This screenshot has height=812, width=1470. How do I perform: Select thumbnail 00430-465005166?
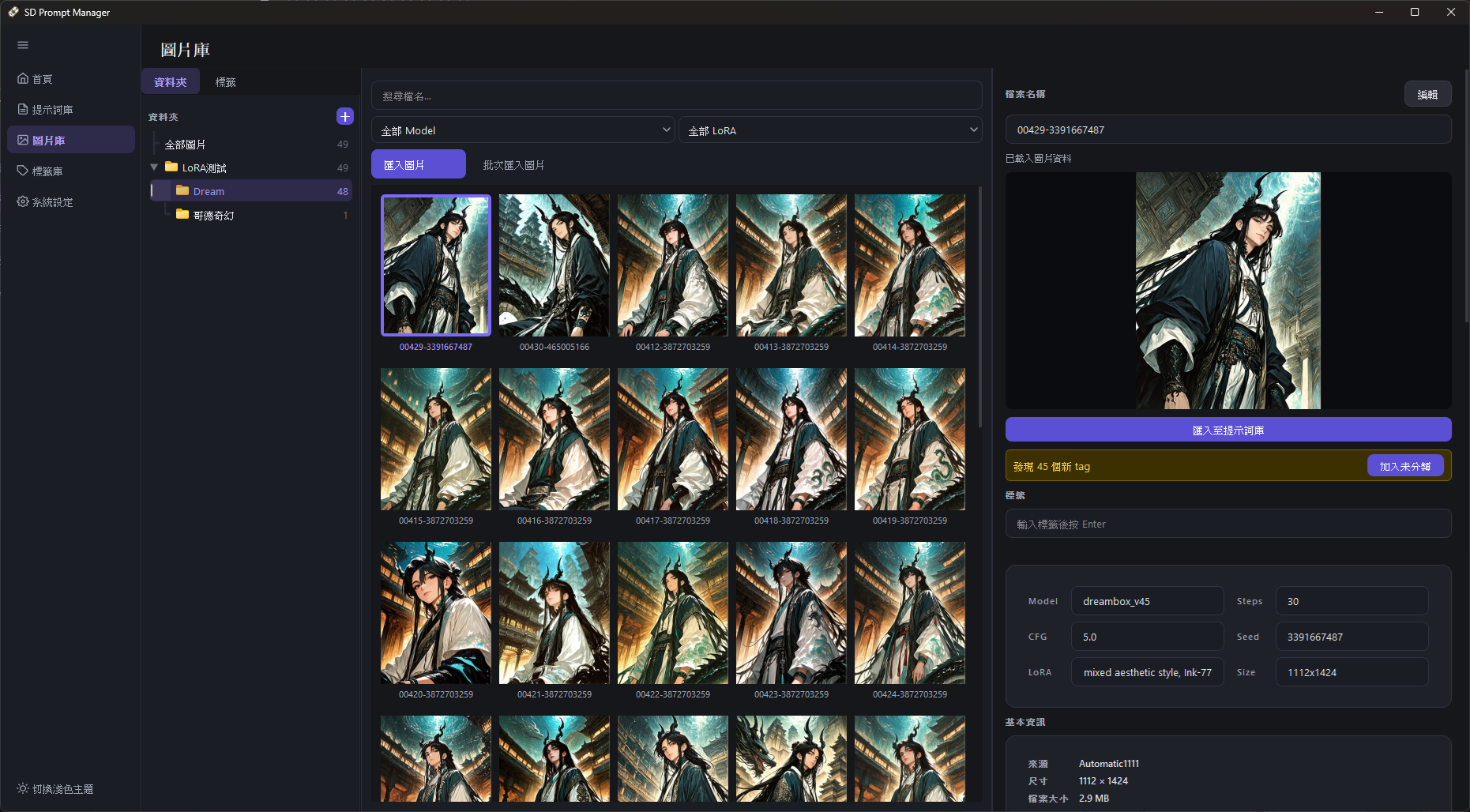(555, 265)
